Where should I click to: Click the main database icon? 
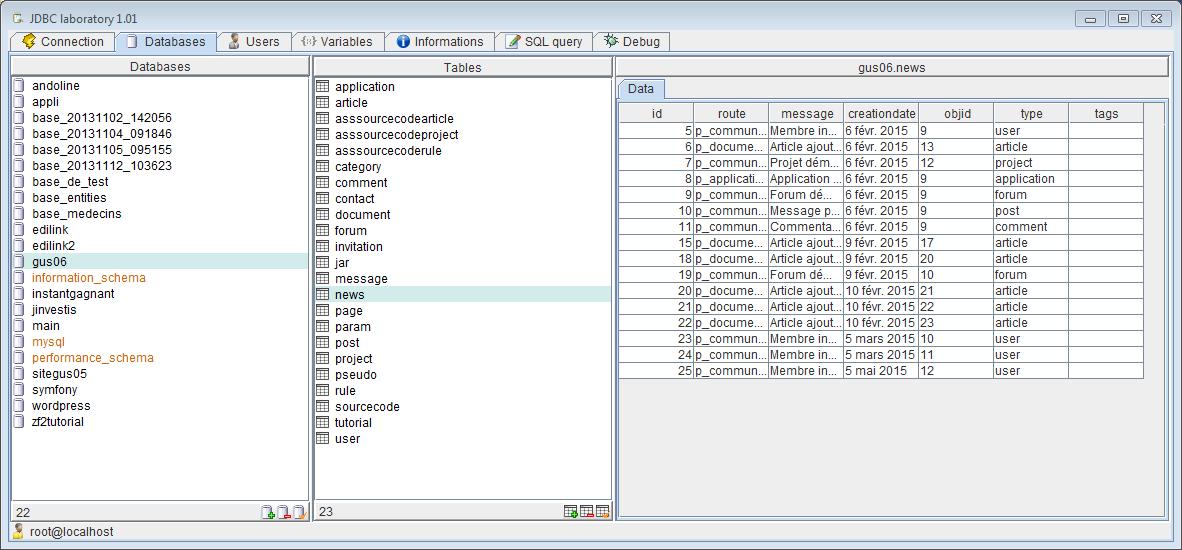[x=19, y=325]
